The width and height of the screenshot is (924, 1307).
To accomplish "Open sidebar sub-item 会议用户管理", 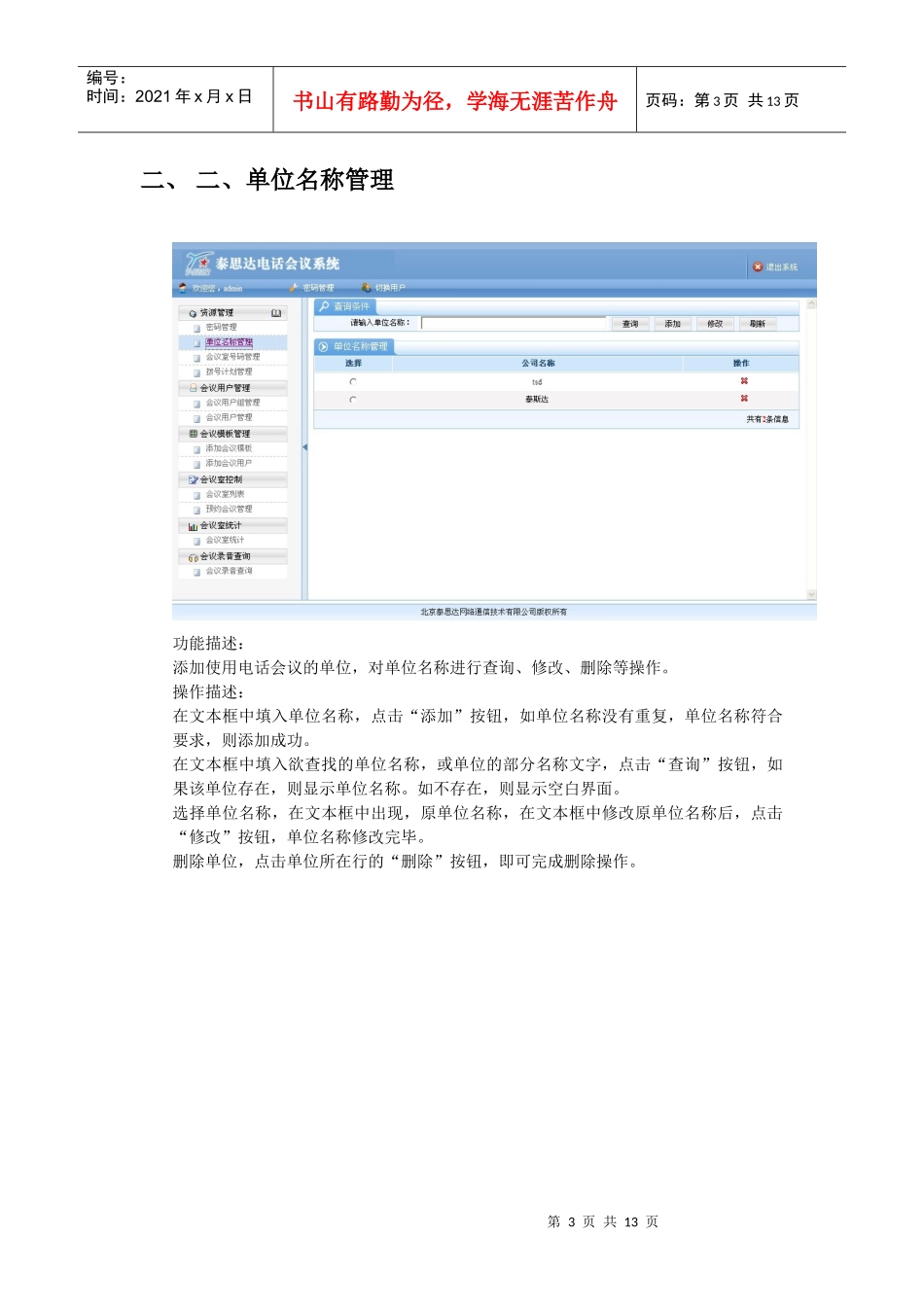I will pos(229,417).
